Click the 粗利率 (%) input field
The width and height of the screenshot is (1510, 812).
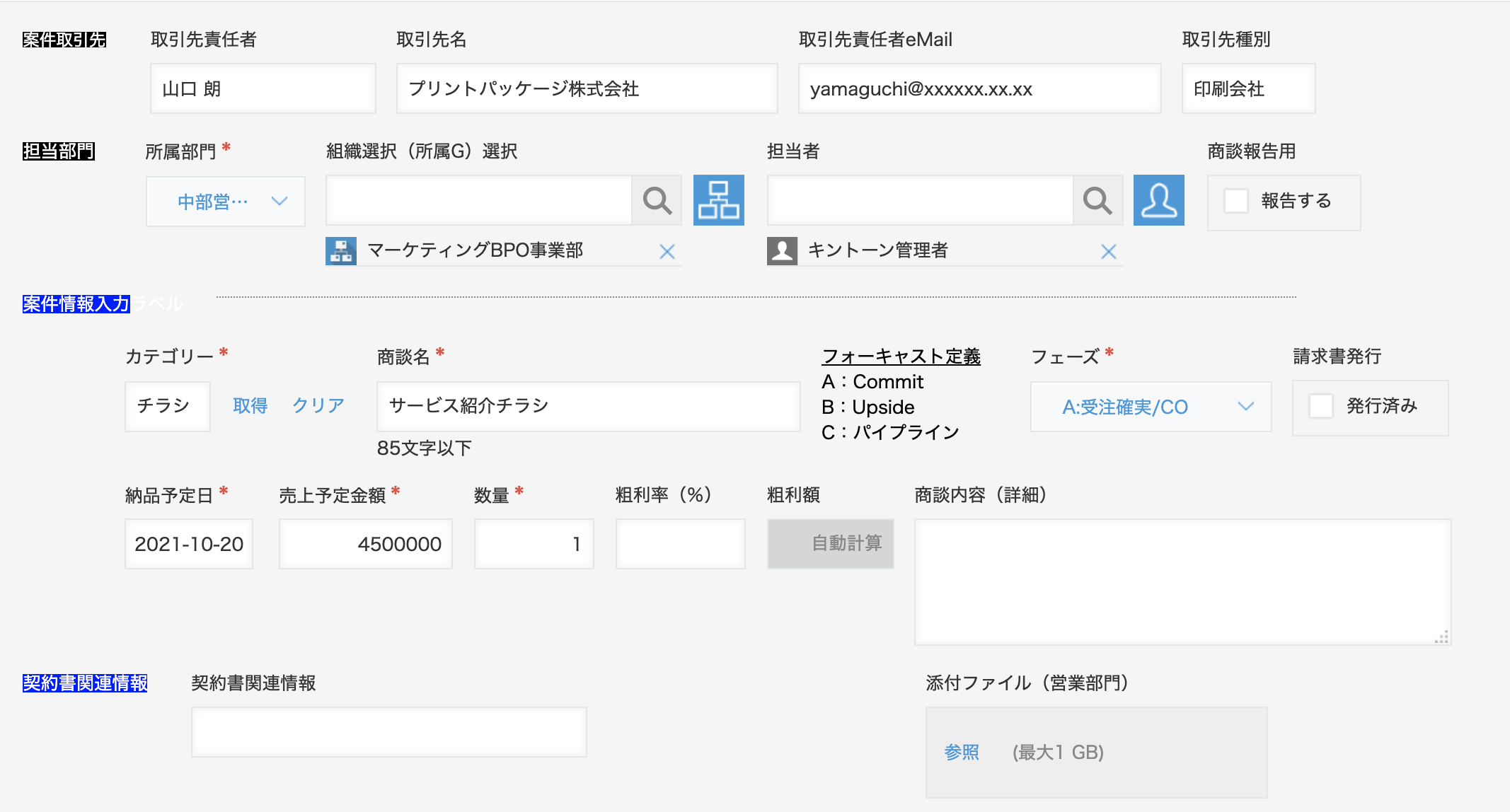click(679, 544)
